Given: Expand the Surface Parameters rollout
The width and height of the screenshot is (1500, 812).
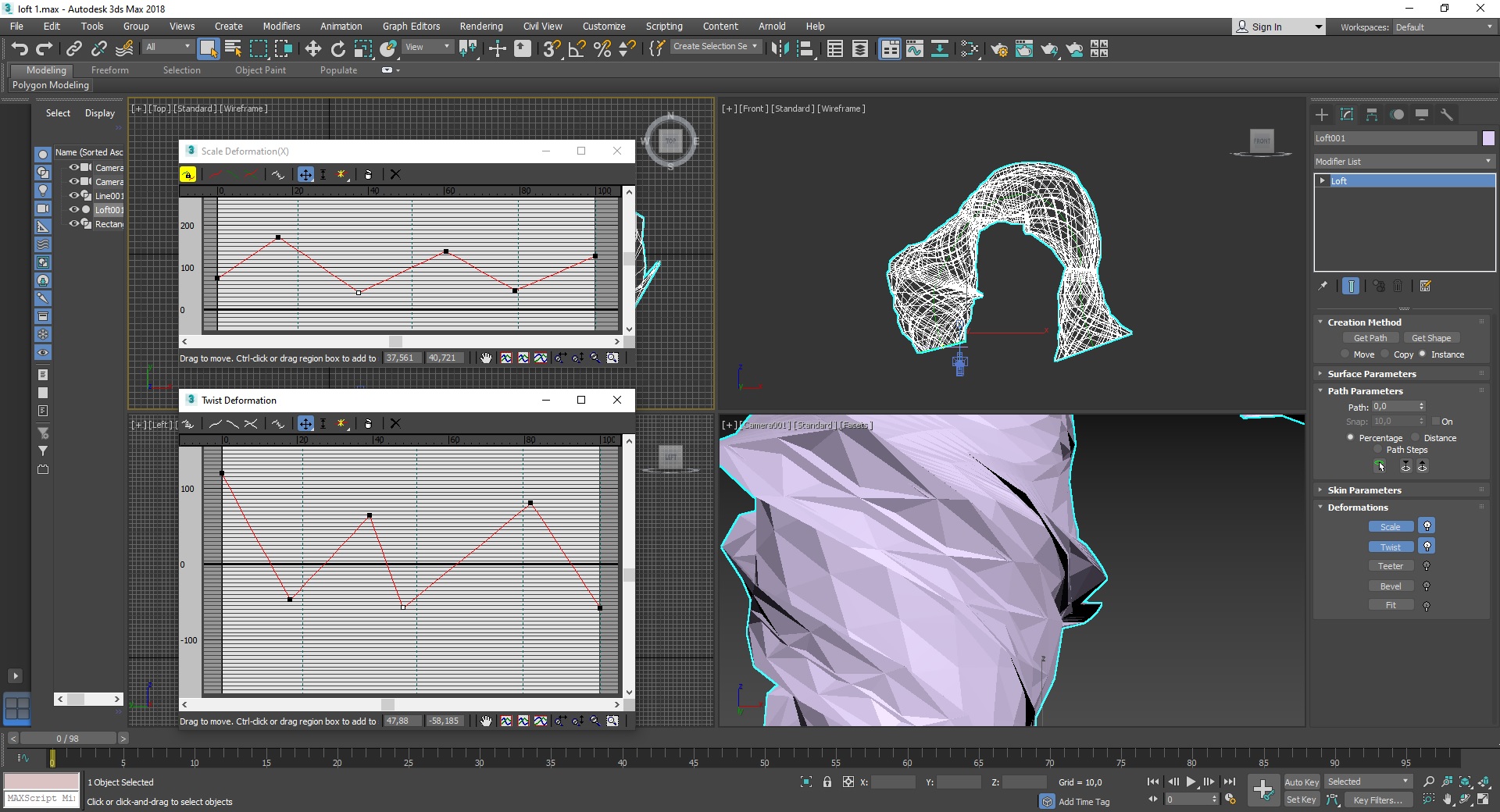Looking at the screenshot, I should (x=1371, y=374).
